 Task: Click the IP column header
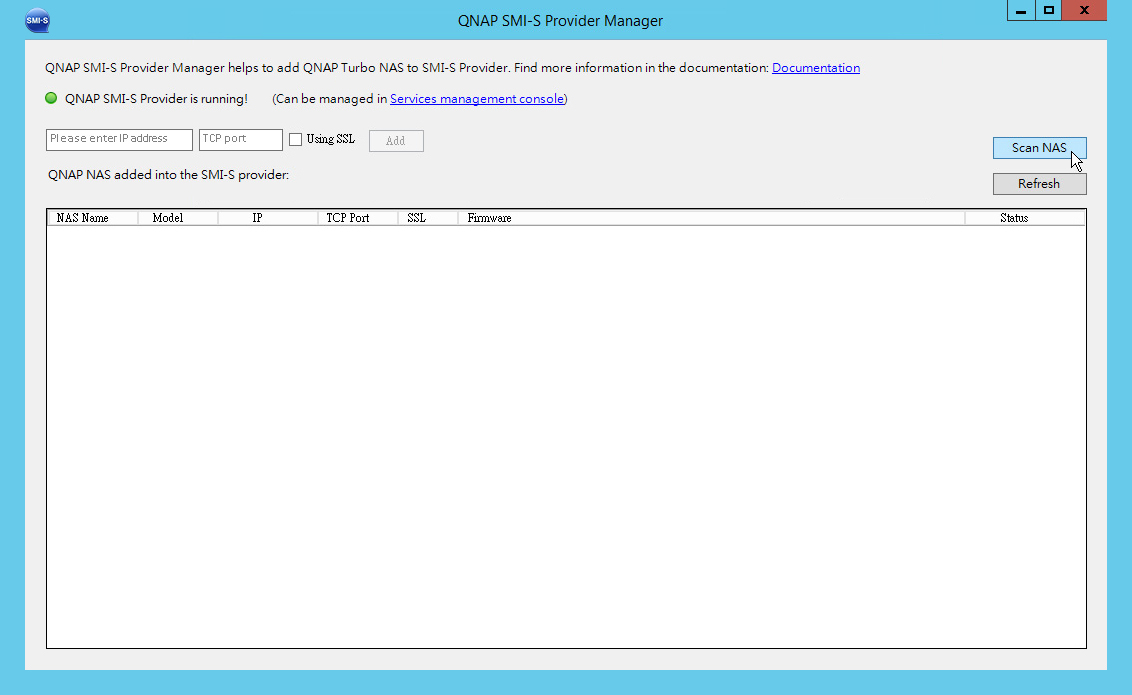pos(268,218)
